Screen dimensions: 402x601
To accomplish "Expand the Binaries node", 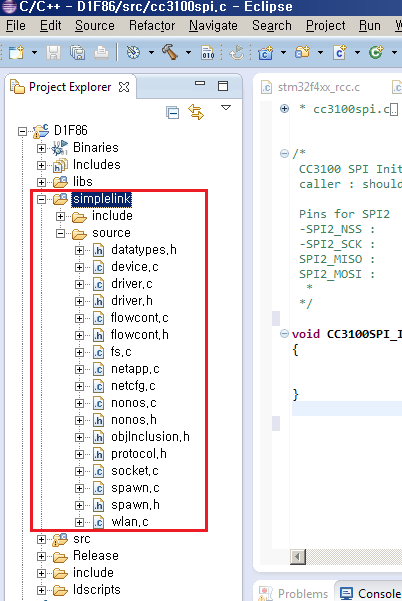I will [x=41, y=148].
